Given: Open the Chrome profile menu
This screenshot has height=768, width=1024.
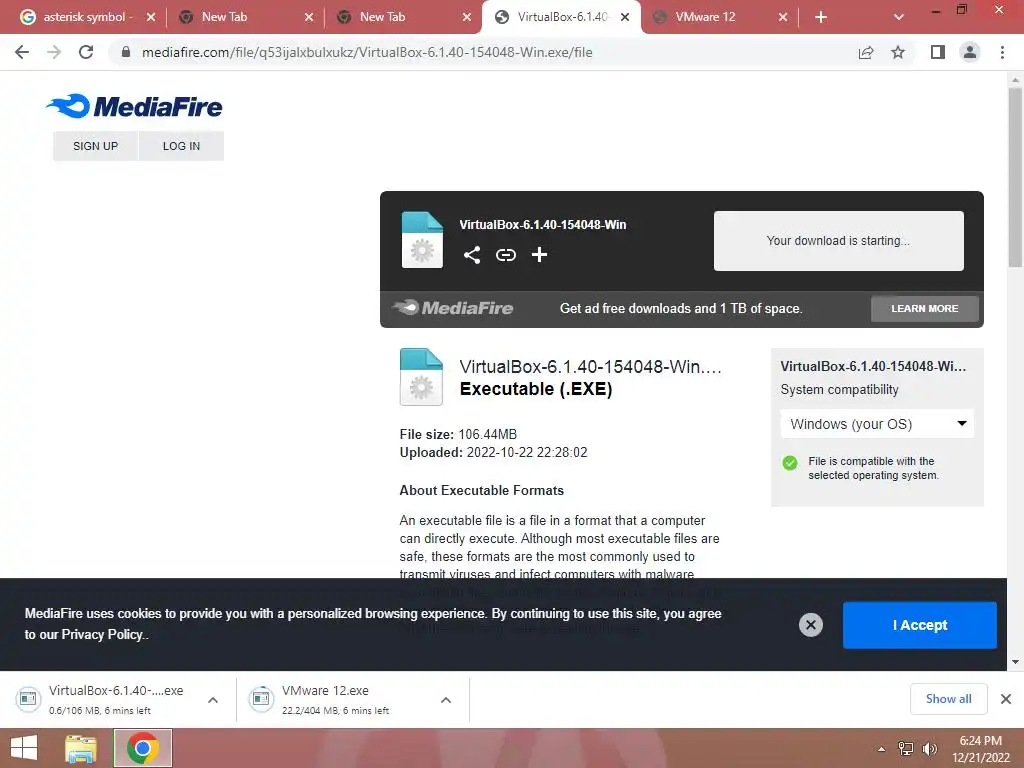Looking at the screenshot, I should pos(970,52).
